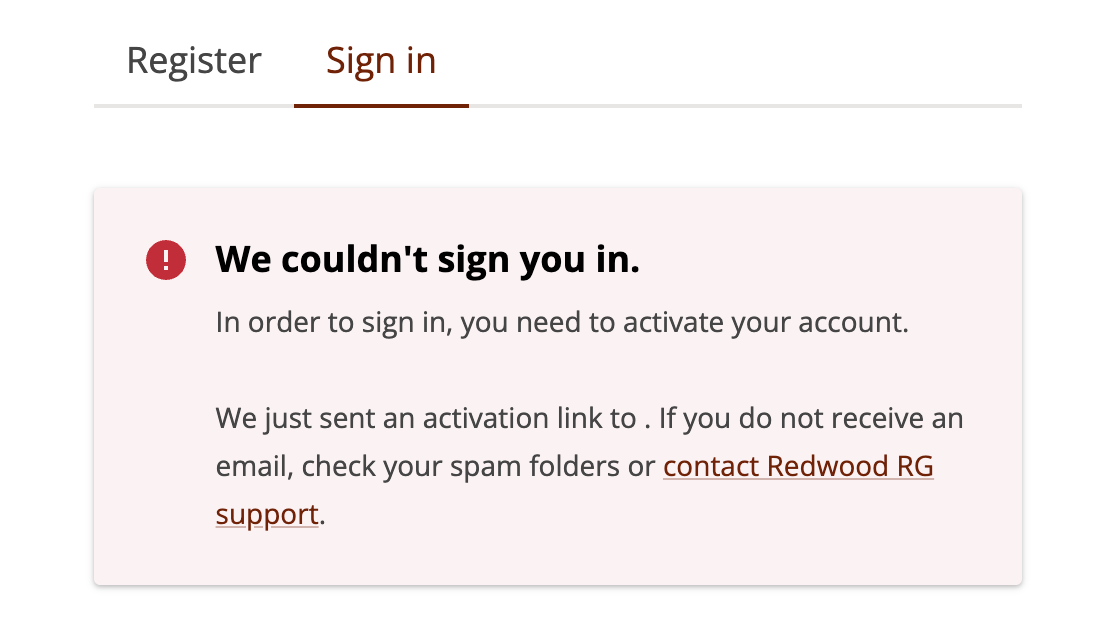Click the dark red underline beneath Sign in

coord(381,105)
